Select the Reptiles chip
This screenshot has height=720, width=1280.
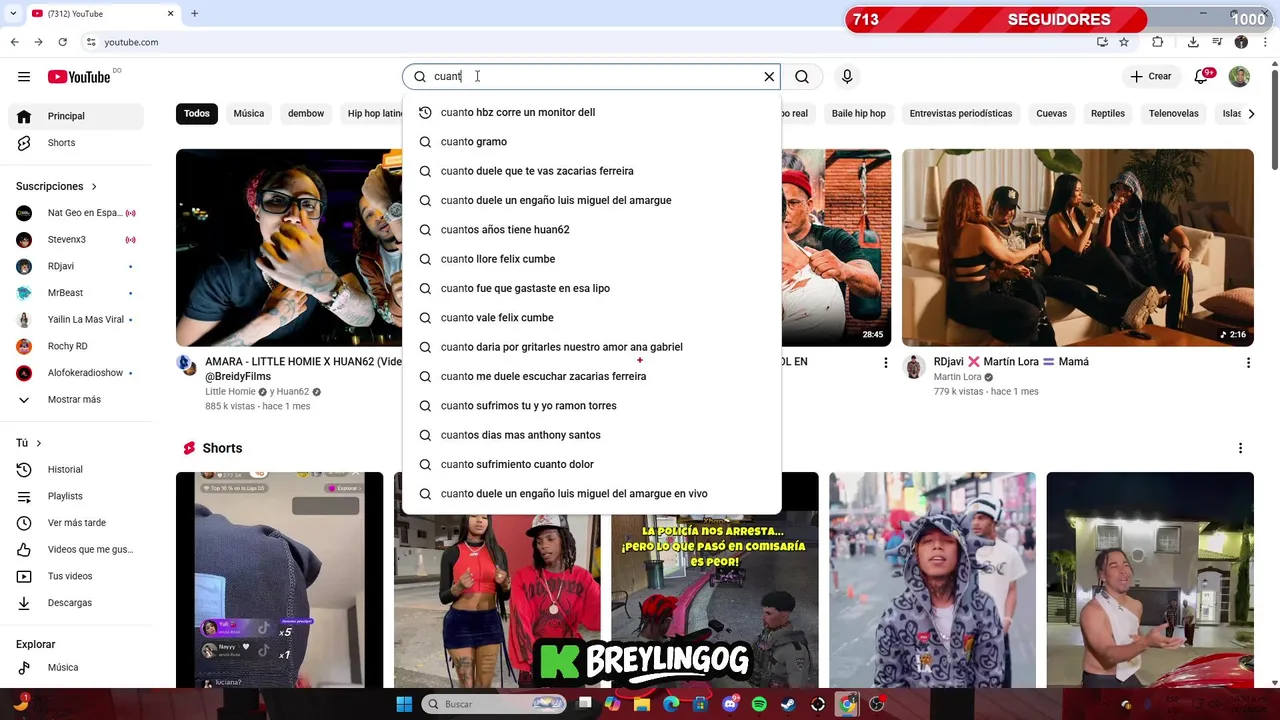[1108, 113]
